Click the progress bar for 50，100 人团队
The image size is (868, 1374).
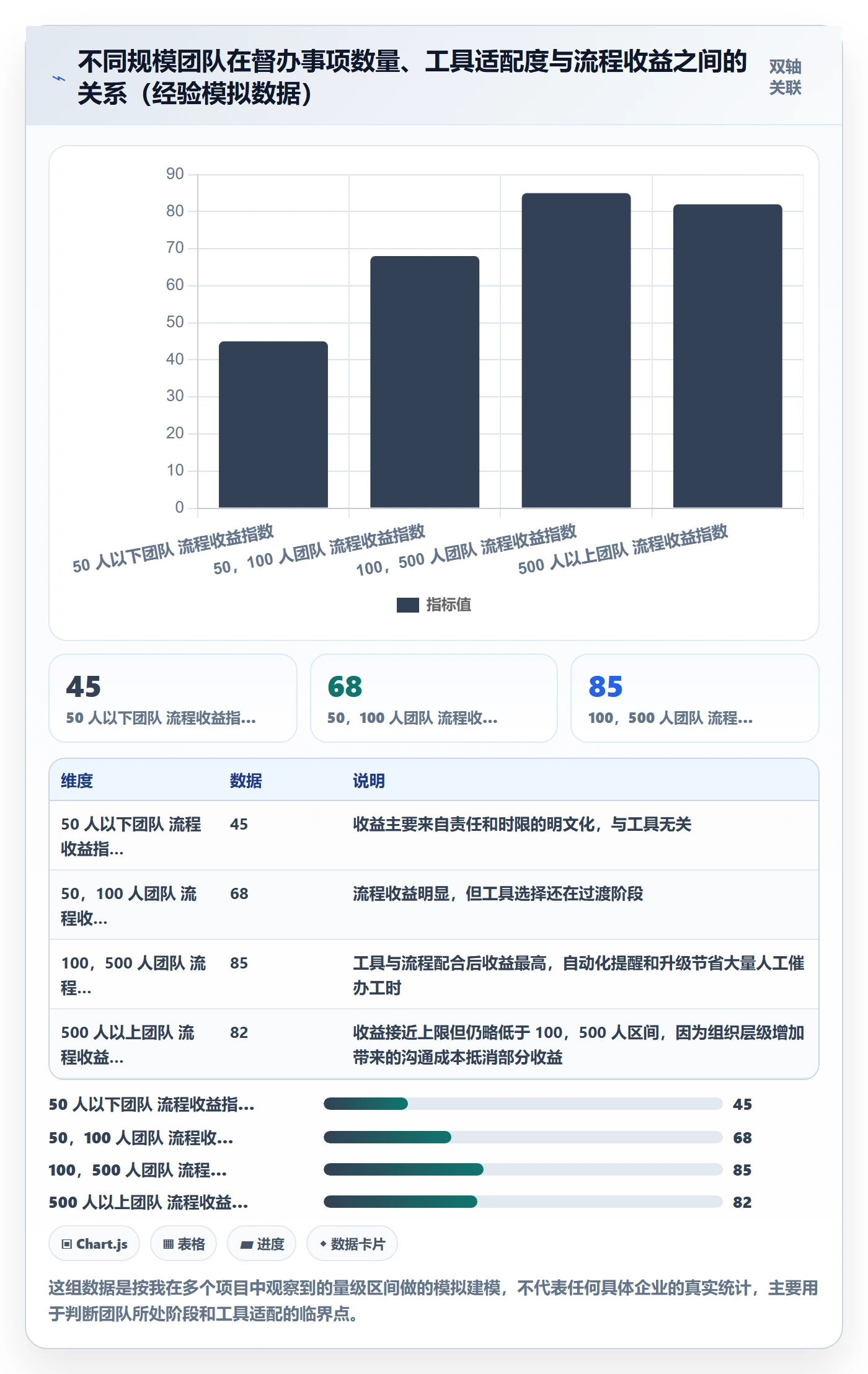point(523,1137)
